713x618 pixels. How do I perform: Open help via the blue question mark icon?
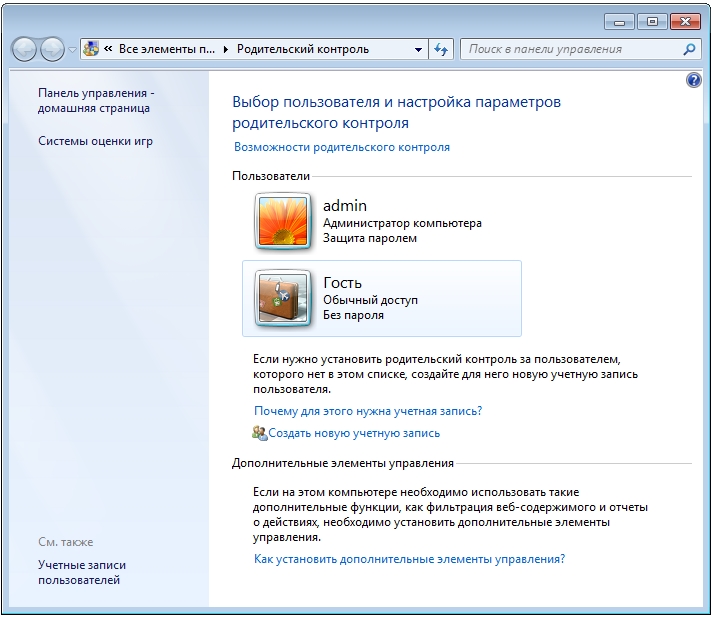point(693,80)
